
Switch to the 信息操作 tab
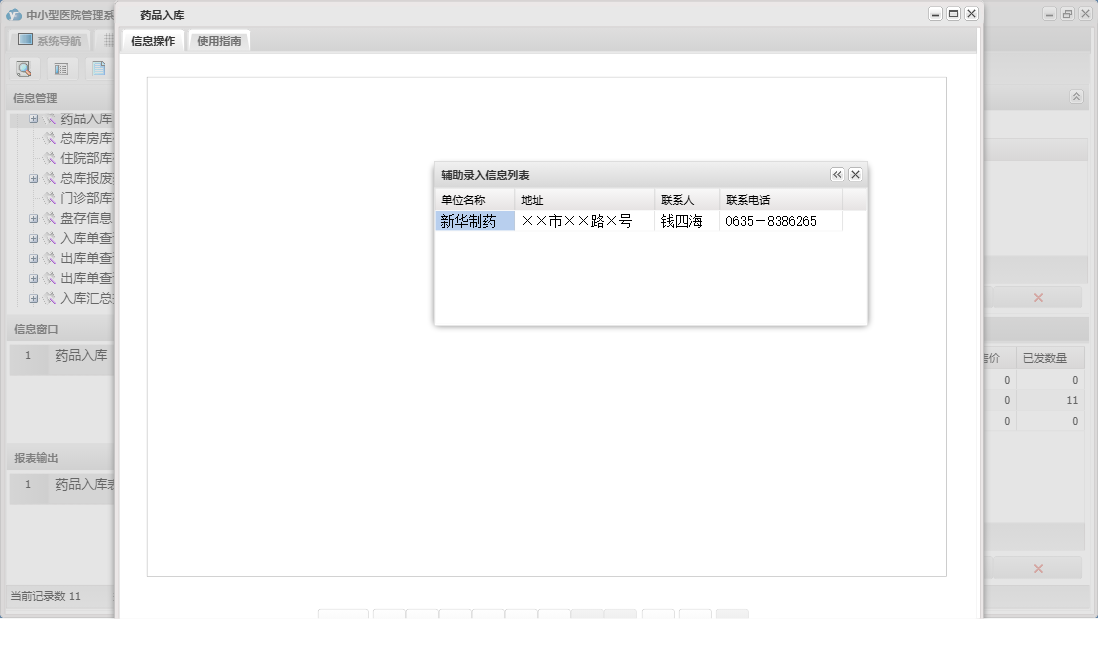point(153,41)
